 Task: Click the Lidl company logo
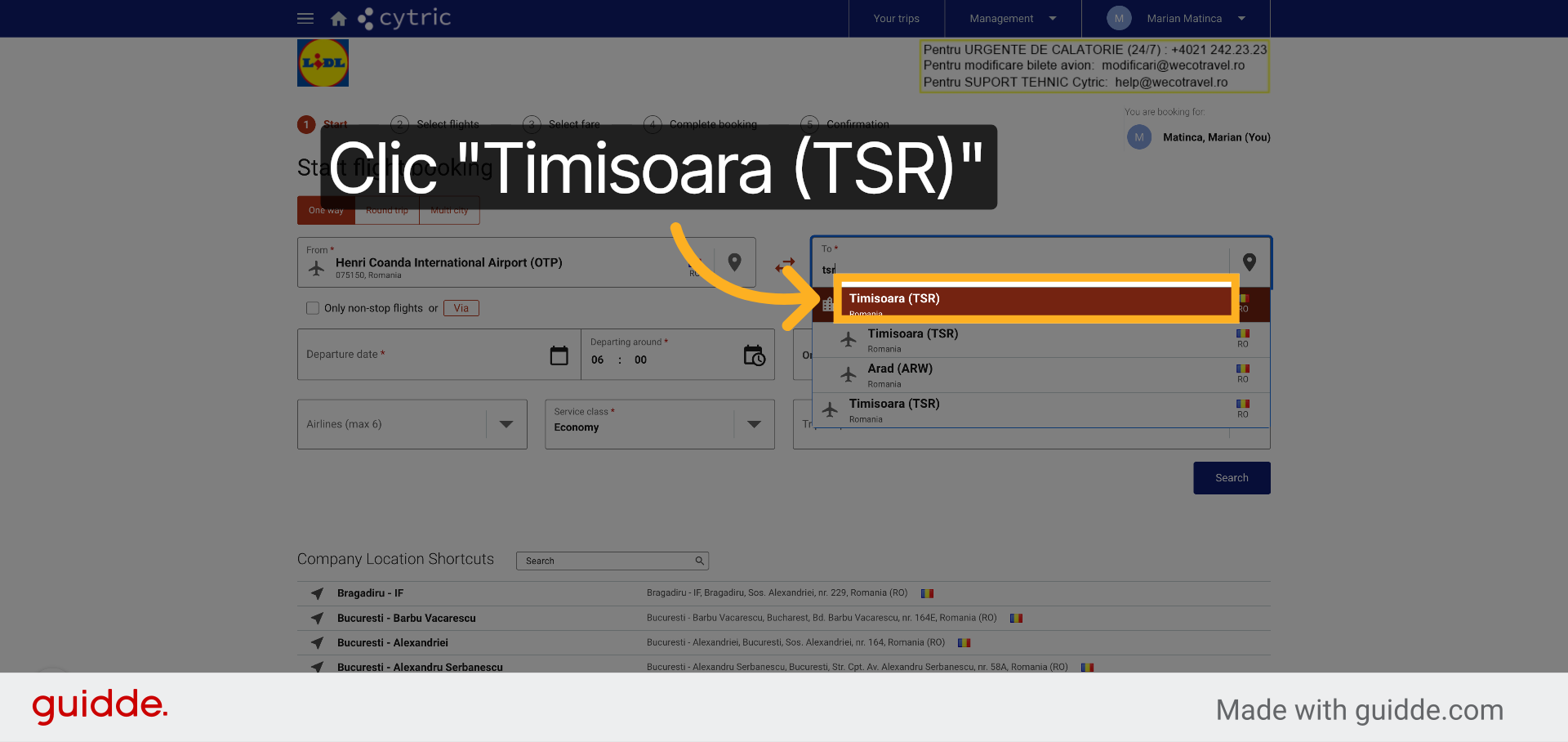tap(323, 63)
